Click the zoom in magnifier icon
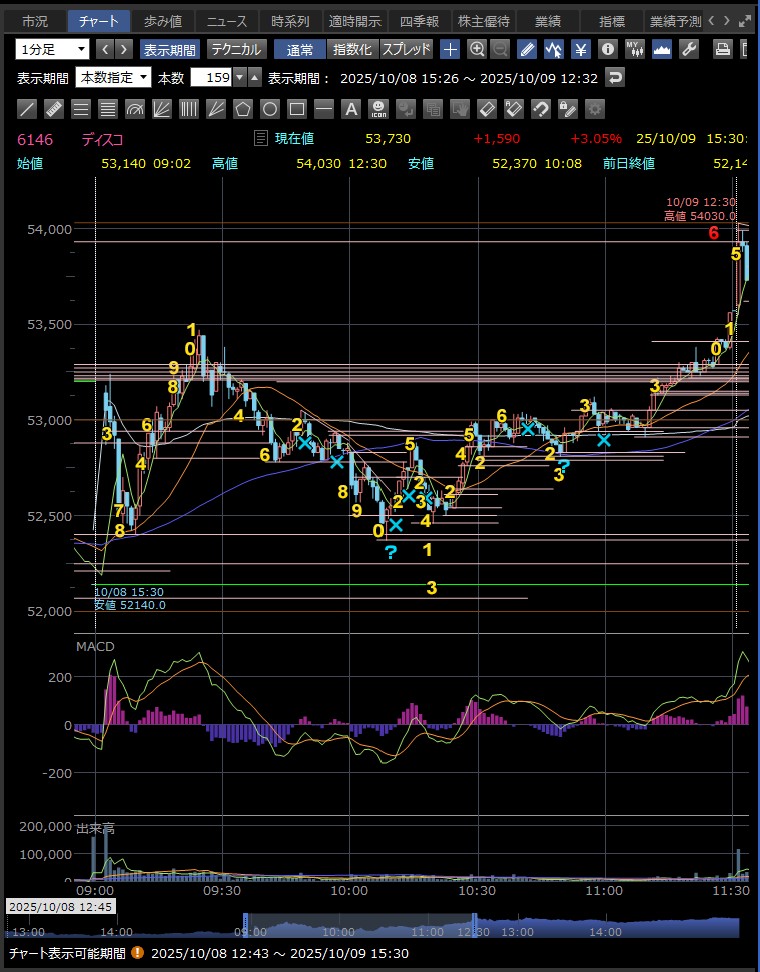The image size is (760, 972). (477, 49)
